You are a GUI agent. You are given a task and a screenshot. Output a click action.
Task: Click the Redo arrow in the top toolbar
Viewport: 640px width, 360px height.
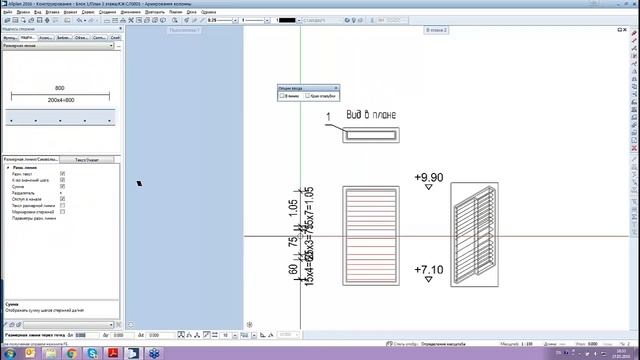[x=91, y=20]
